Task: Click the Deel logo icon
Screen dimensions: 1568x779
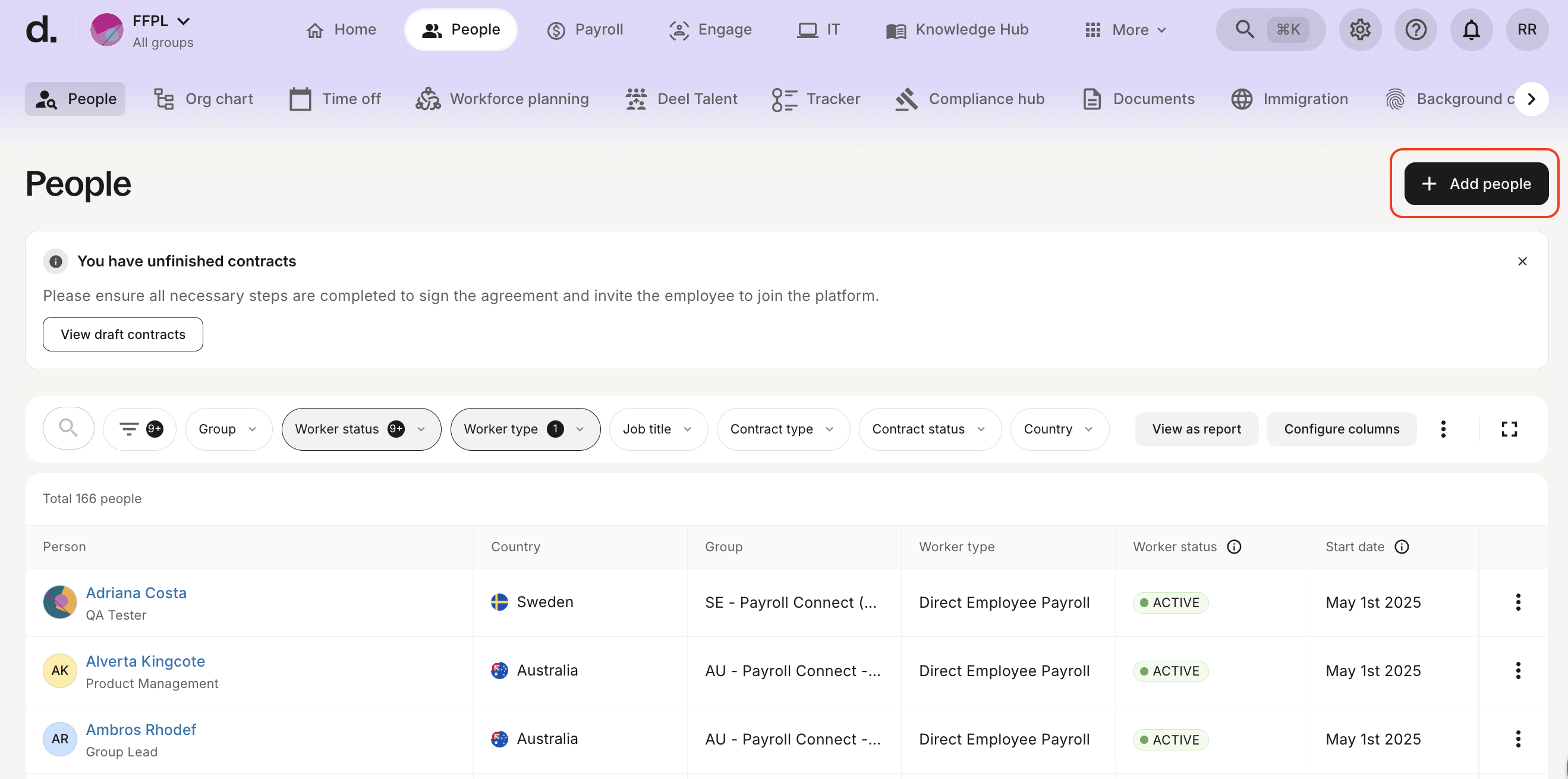Action: pos(42,30)
